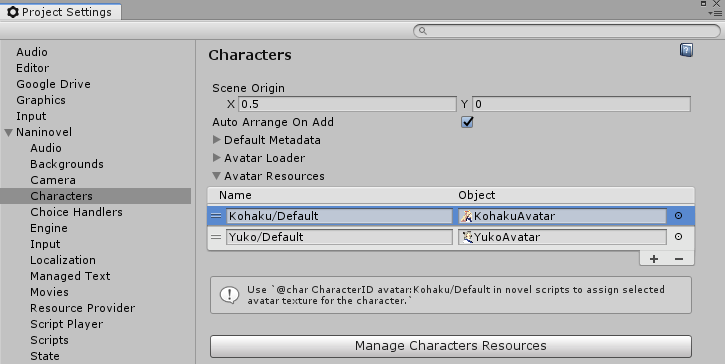Click the search magnifier icon
This screenshot has width=725, height=364.
423,31
